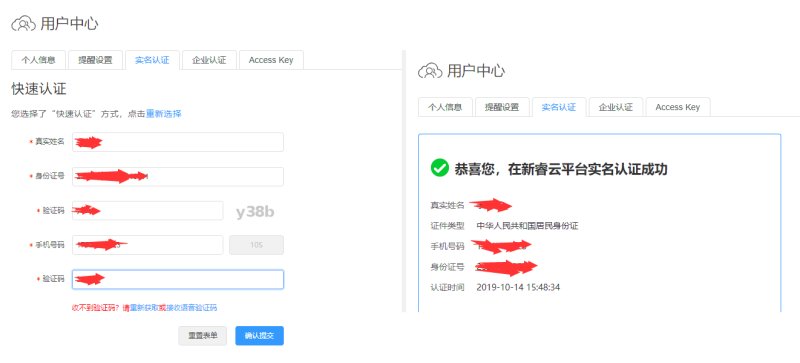Click the cloud user logo above the success panel
Viewport: 800px width, 363px height.
[430, 70]
